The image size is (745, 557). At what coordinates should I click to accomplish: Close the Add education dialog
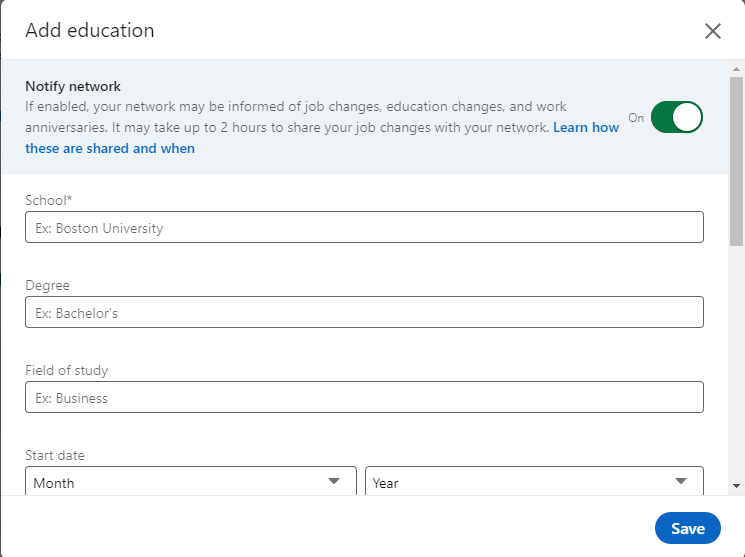[713, 31]
